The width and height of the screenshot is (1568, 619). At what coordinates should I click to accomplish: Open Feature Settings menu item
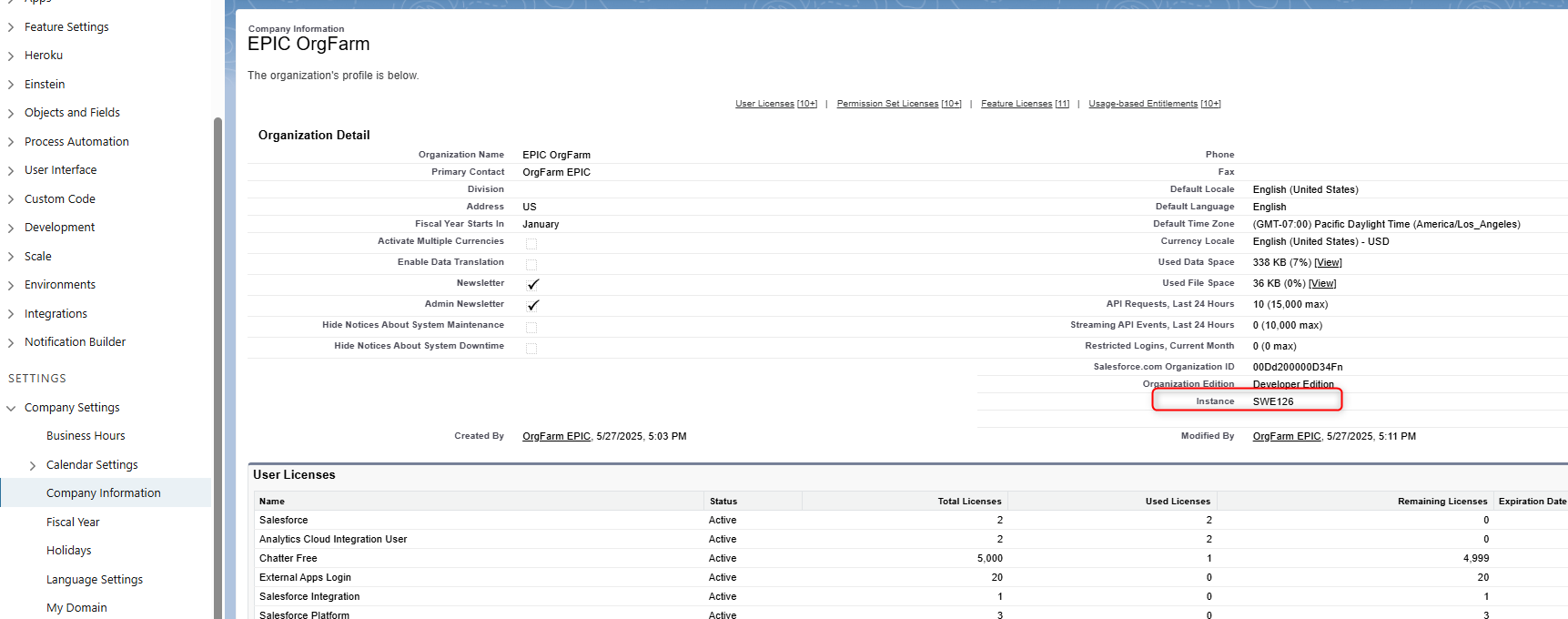pos(66,27)
